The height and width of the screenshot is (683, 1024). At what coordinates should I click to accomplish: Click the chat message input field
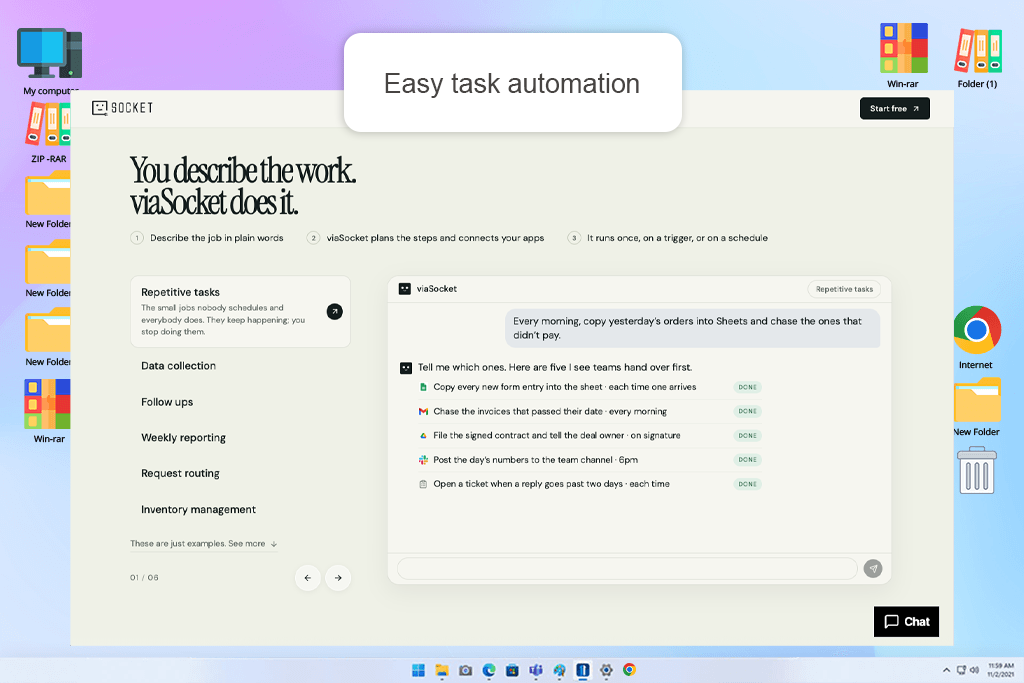coord(627,569)
